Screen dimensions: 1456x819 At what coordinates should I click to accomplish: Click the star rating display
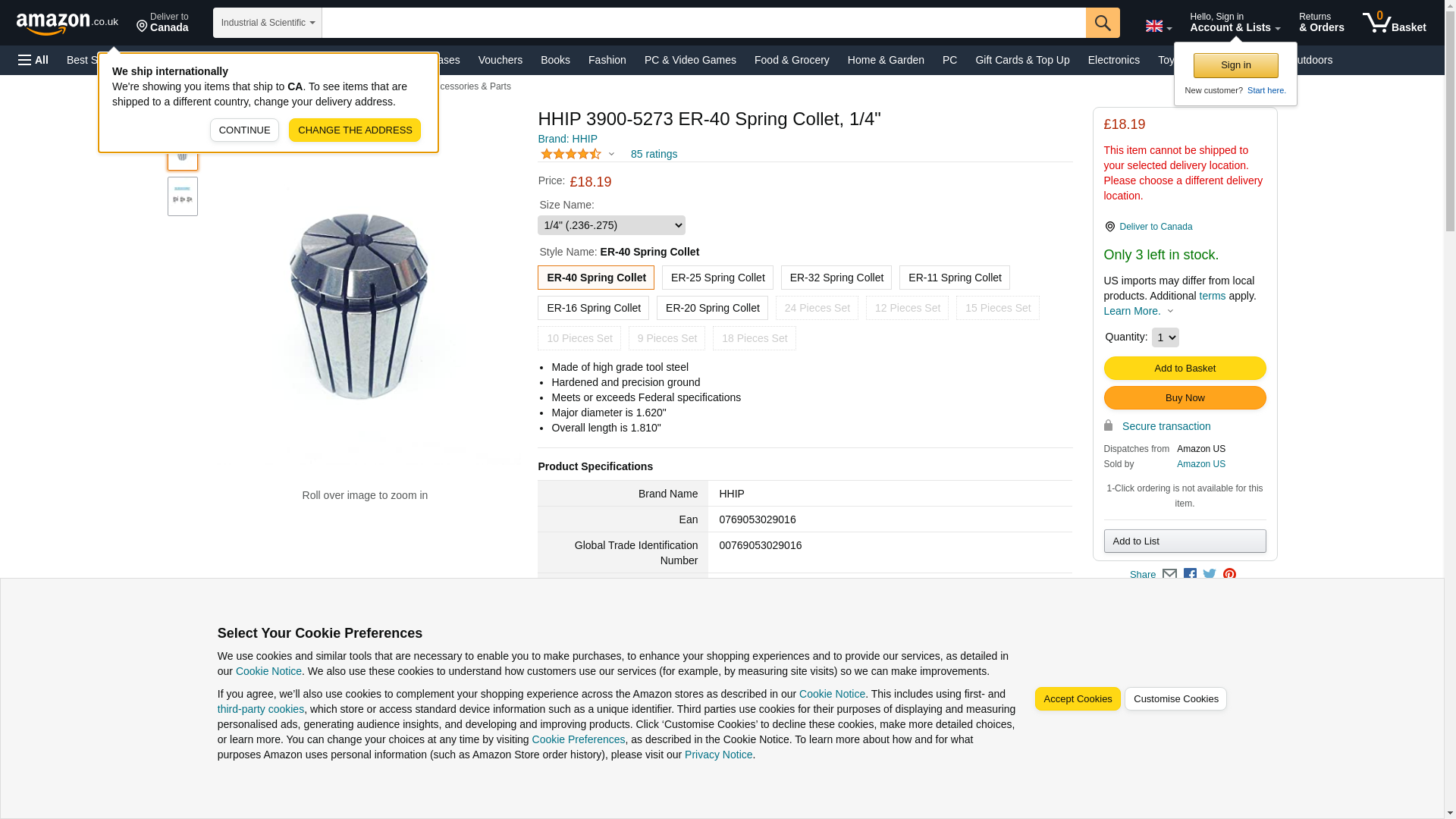tap(571, 154)
